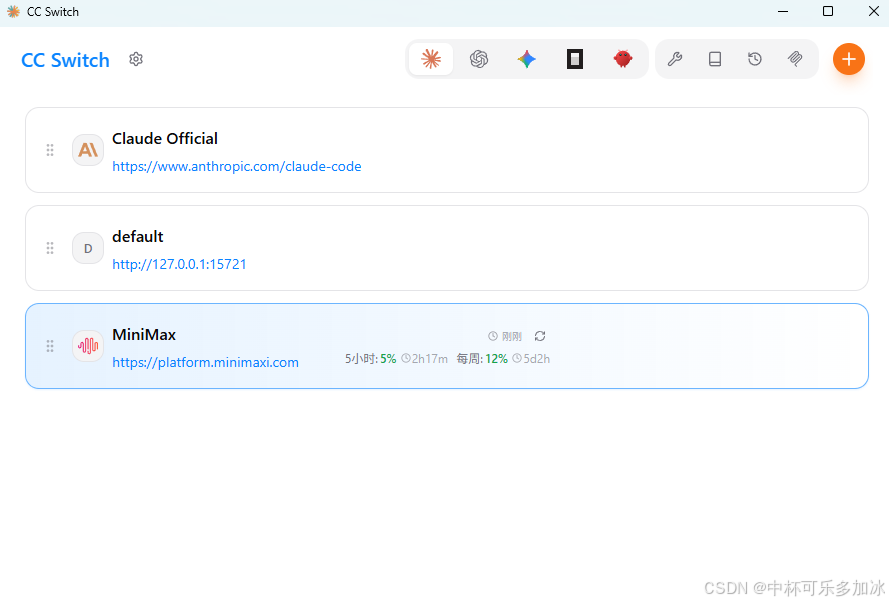Viewport: 889px width, 603px height.
Task: Click the 2h17m reset timer
Action: 425,359
